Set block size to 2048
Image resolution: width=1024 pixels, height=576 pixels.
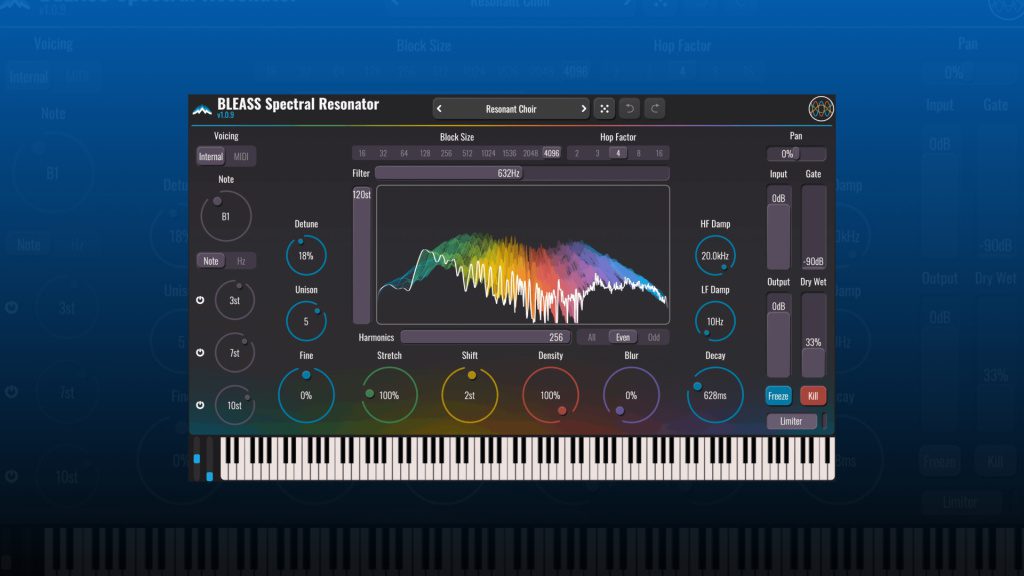point(530,153)
